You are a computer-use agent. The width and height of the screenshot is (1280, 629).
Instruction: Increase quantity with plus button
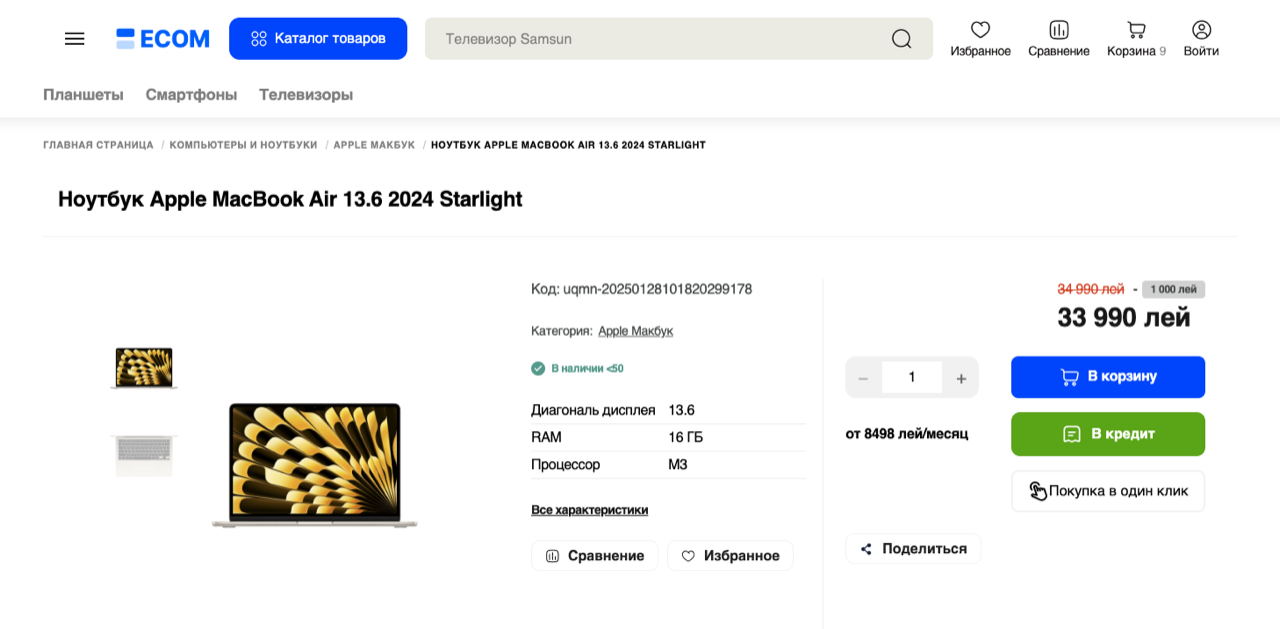click(x=961, y=378)
